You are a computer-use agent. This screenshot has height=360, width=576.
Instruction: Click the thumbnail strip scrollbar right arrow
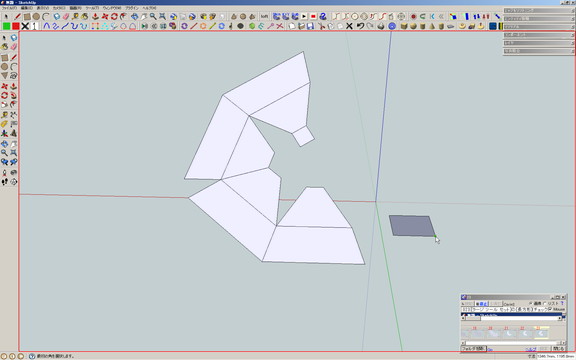[x=563, y=343]
